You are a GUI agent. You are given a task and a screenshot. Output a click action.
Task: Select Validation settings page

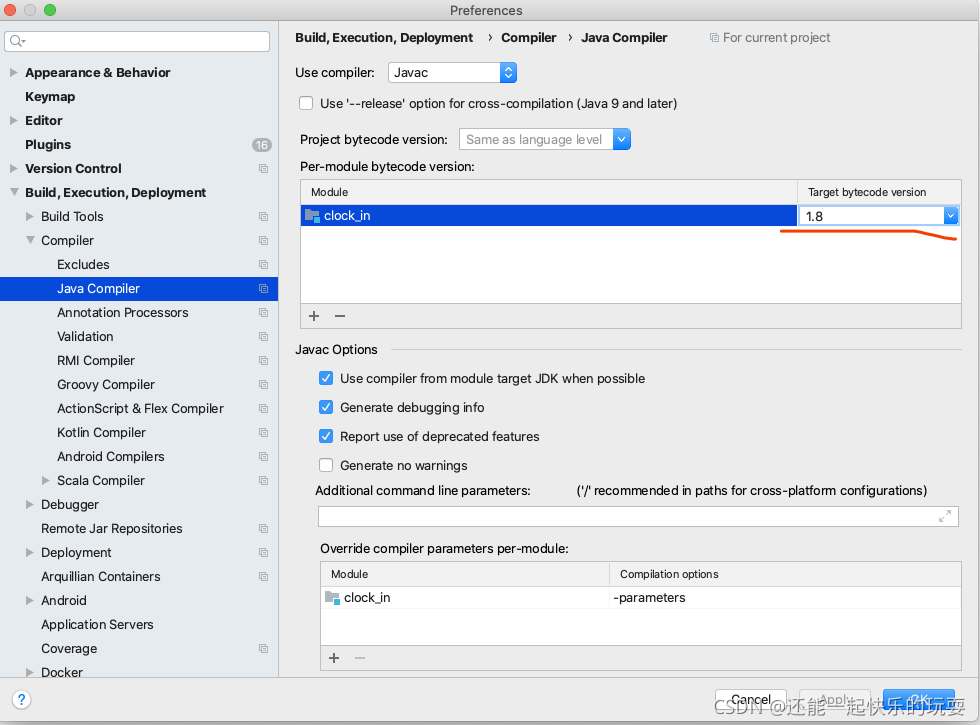tap(85, 337)
